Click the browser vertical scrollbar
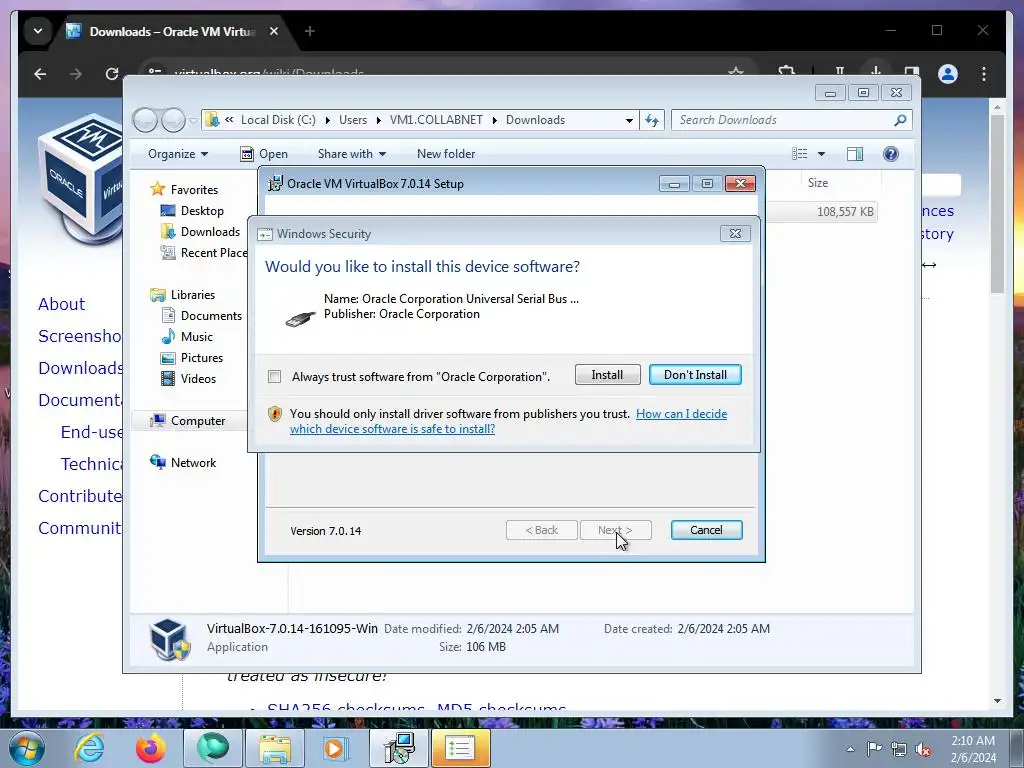 (997, 204)
